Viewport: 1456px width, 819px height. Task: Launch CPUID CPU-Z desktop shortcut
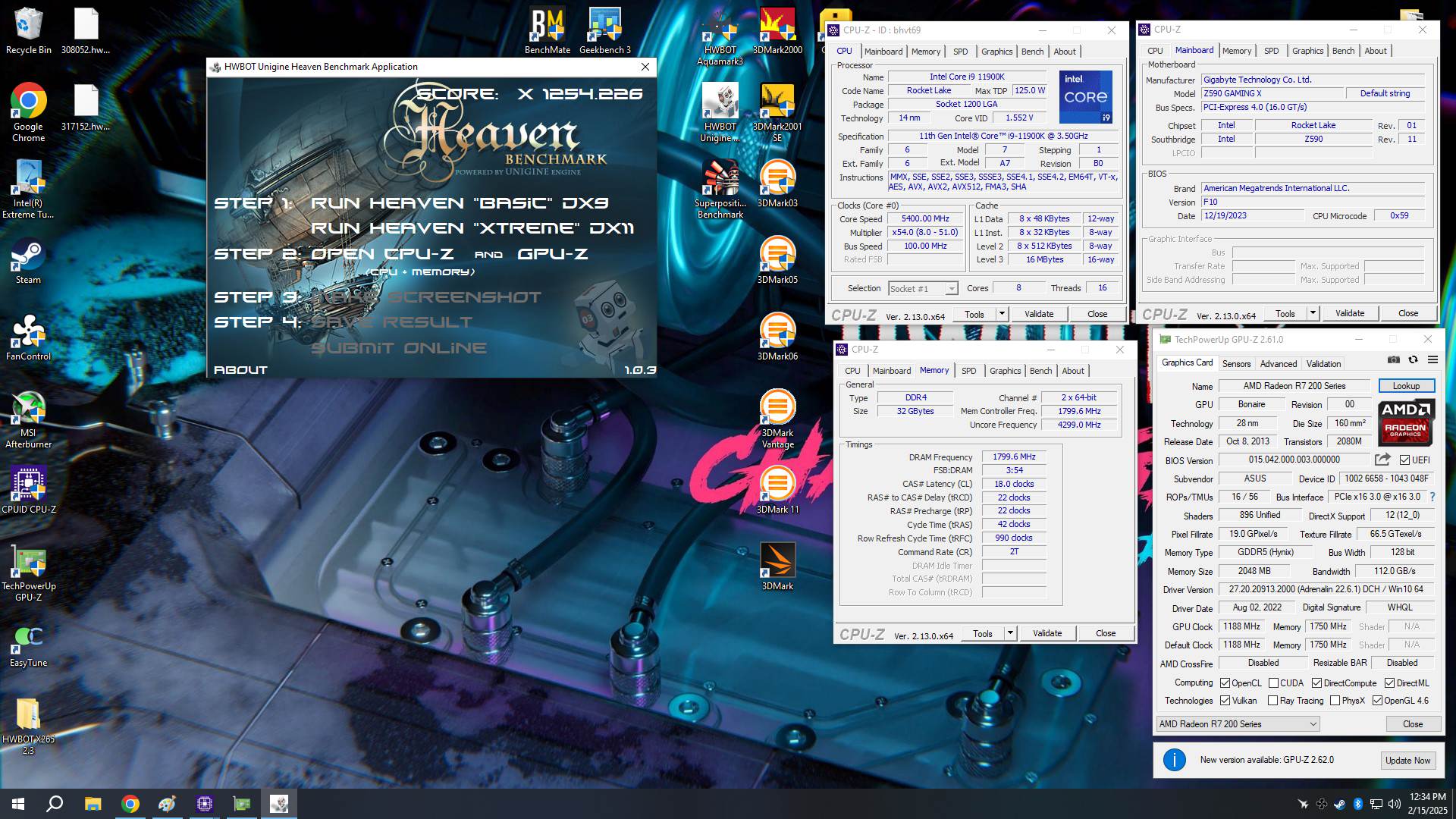pos(28,490)
